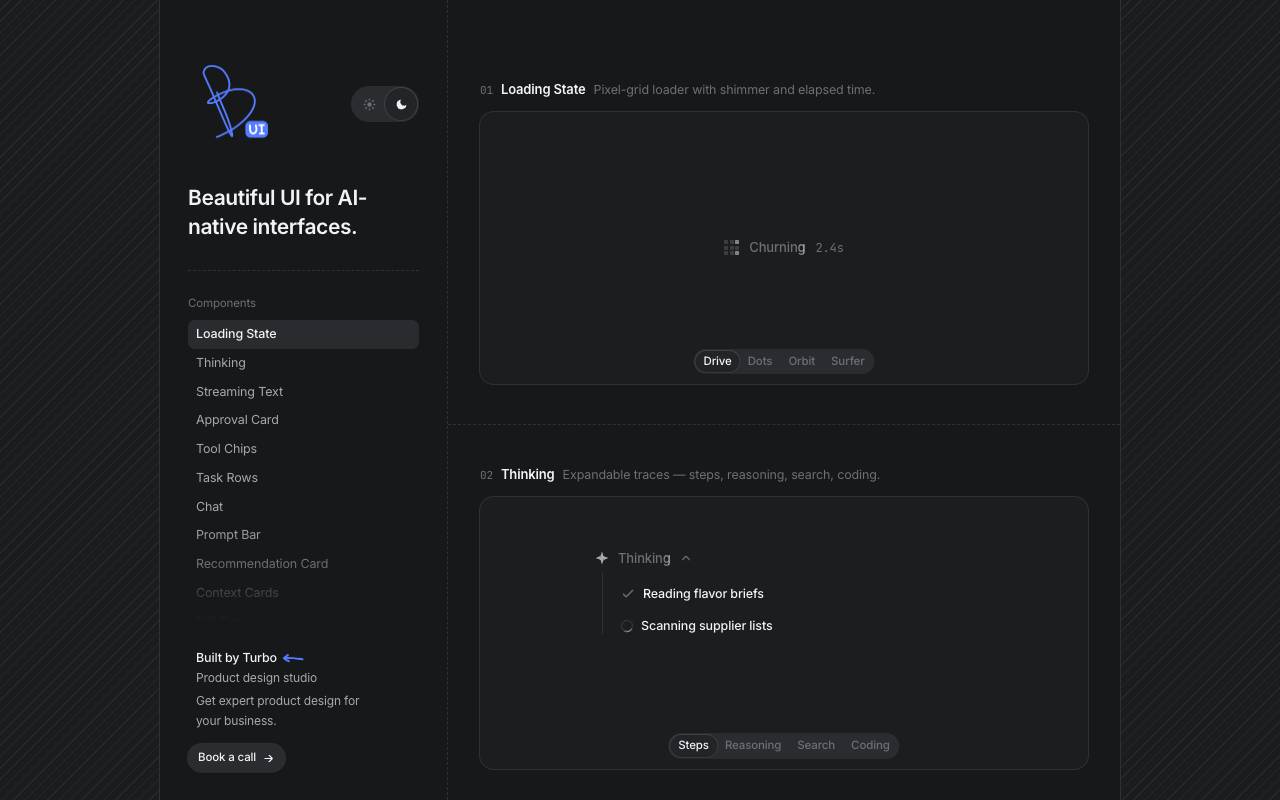Click the Reading flavor briefs step
Image resolution: width=1280 pixels, height=800 pixels.
[x=703, y=594]
